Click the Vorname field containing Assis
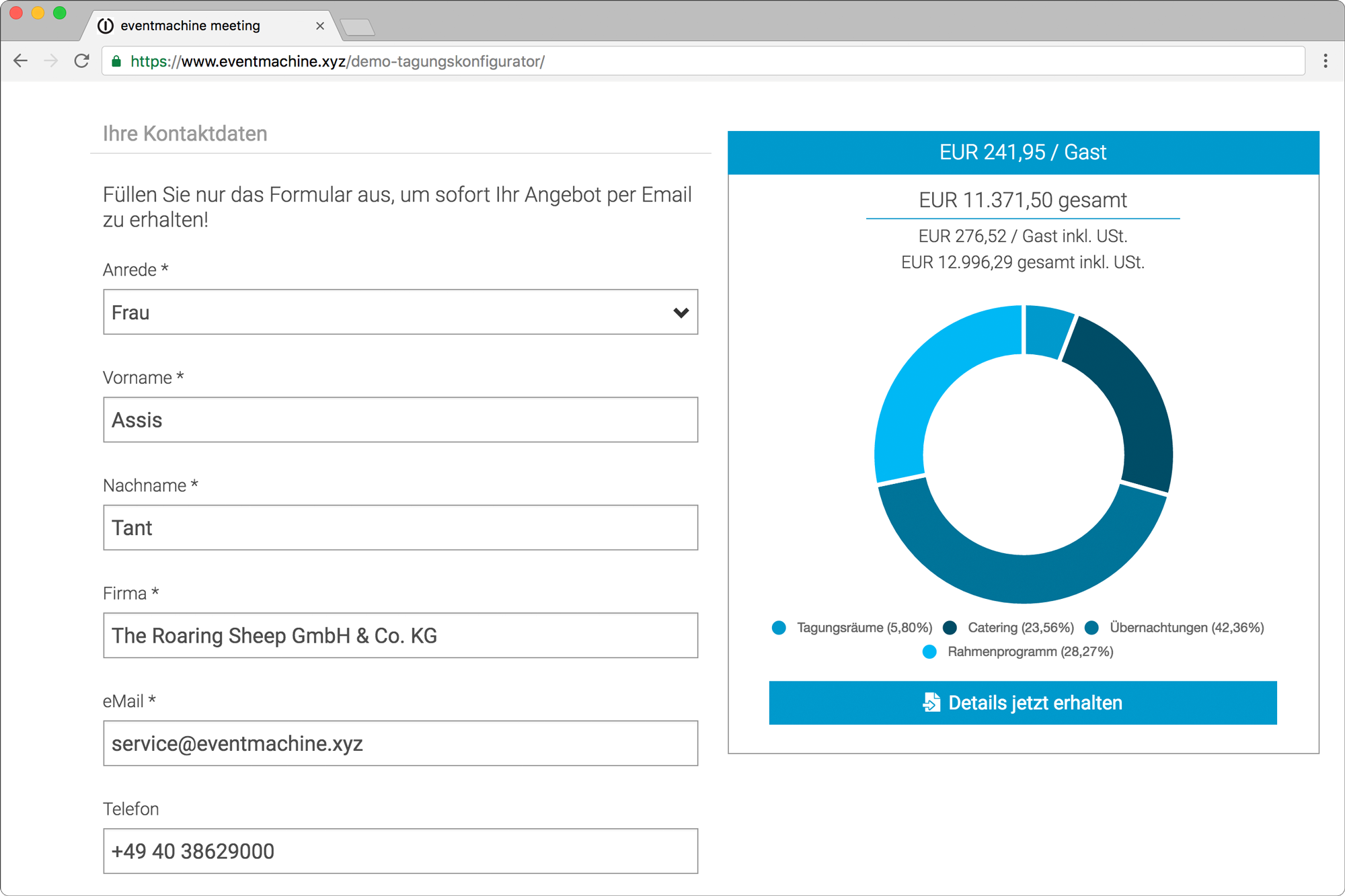Image resolution: width=1345 pixels, height=896 pixels. coord(400,420)
